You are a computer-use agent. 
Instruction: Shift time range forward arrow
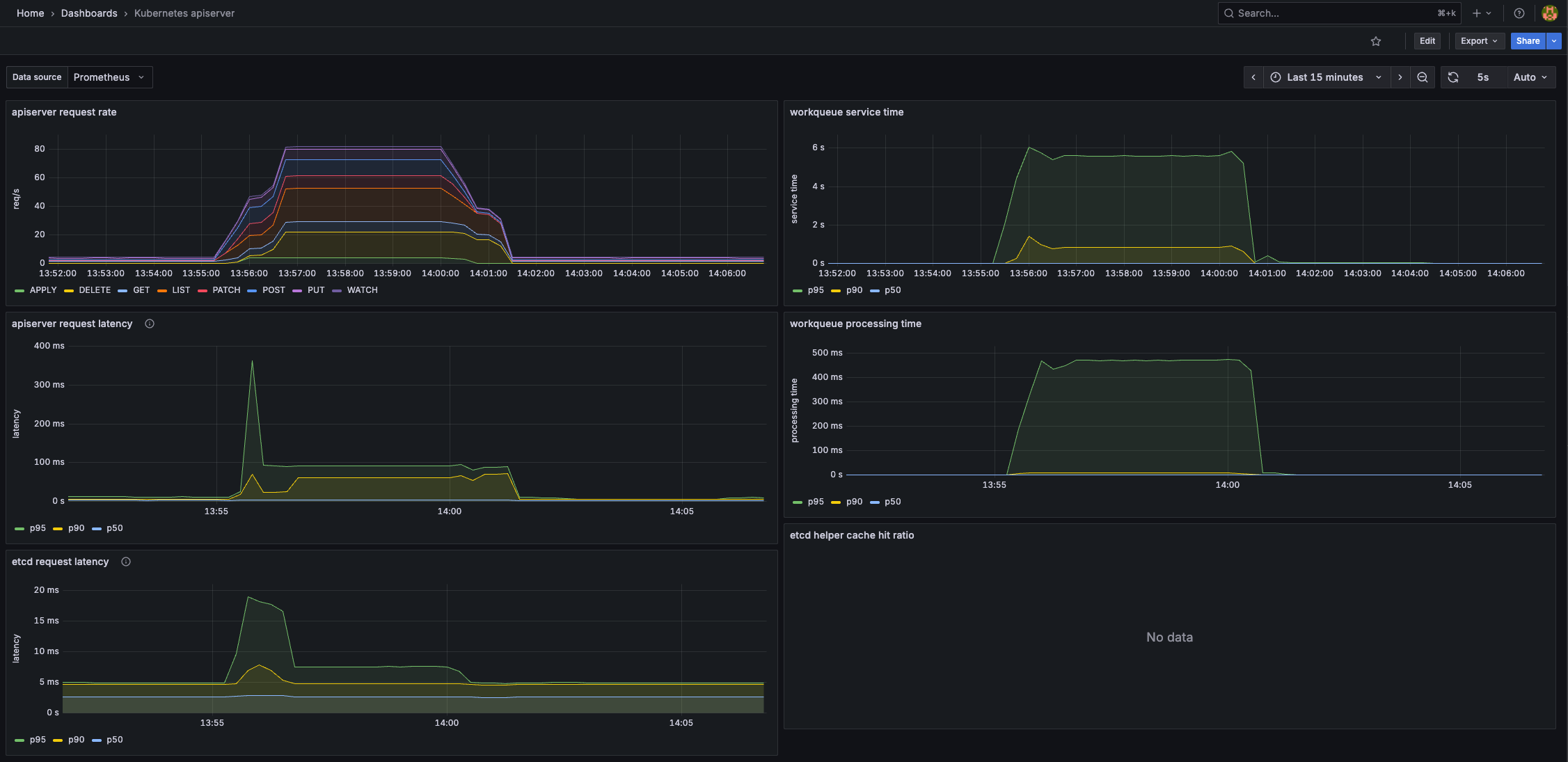point(1400,77)
